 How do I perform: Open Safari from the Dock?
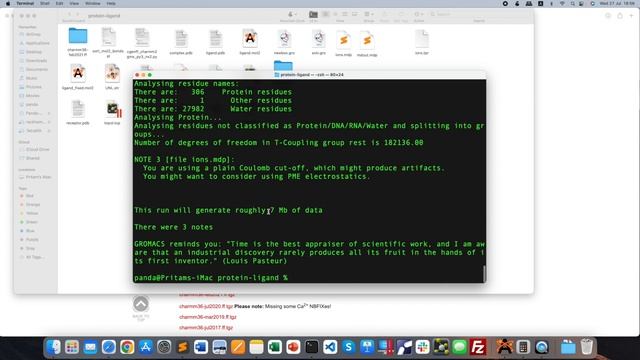click(109, 347)
